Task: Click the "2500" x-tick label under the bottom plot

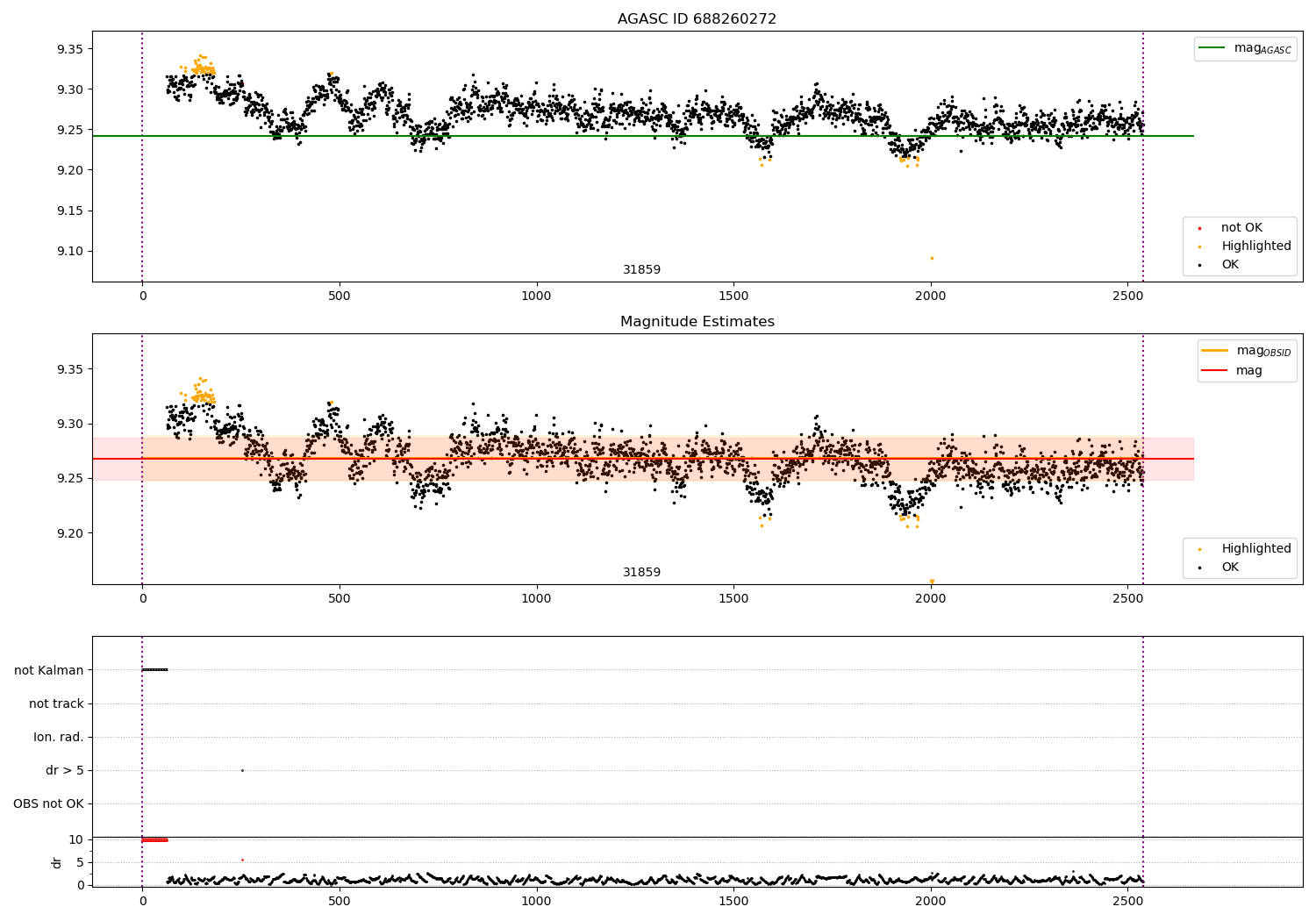Action: pos(1127,901)
